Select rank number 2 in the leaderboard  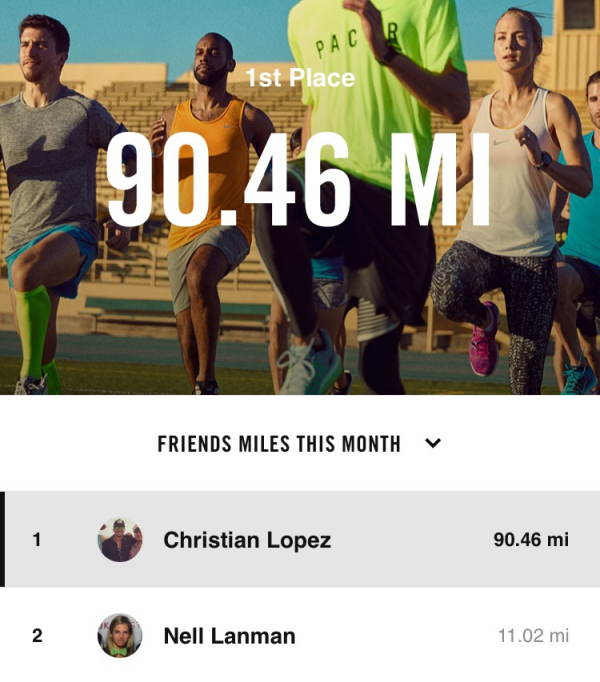[x=37, y=635]
